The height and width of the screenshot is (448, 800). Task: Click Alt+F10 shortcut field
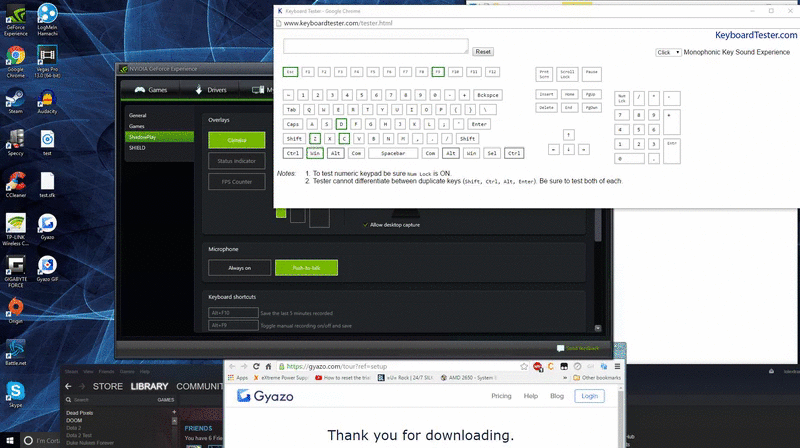click(x=233, y=313)
